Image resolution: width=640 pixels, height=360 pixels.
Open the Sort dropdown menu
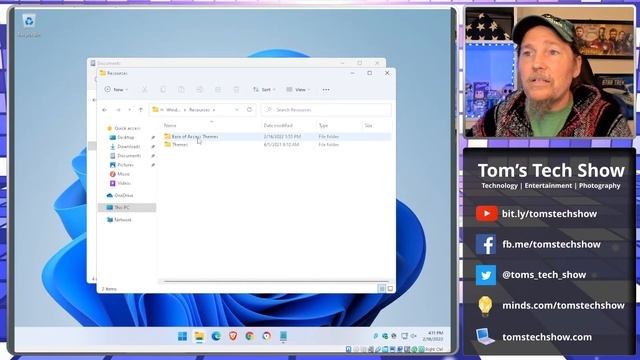[264, 89]
